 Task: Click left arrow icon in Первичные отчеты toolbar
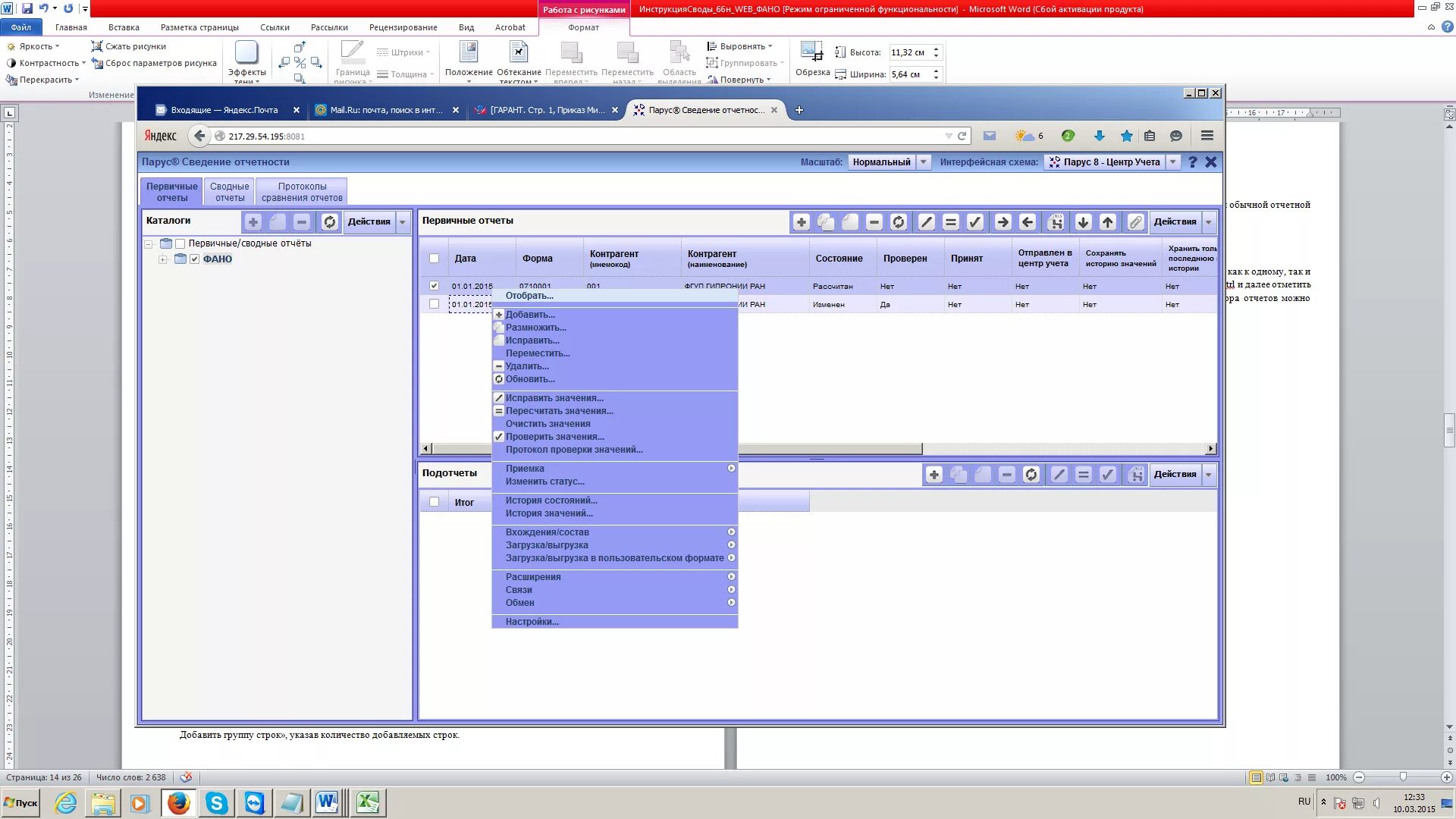[x=1028, y=222]
